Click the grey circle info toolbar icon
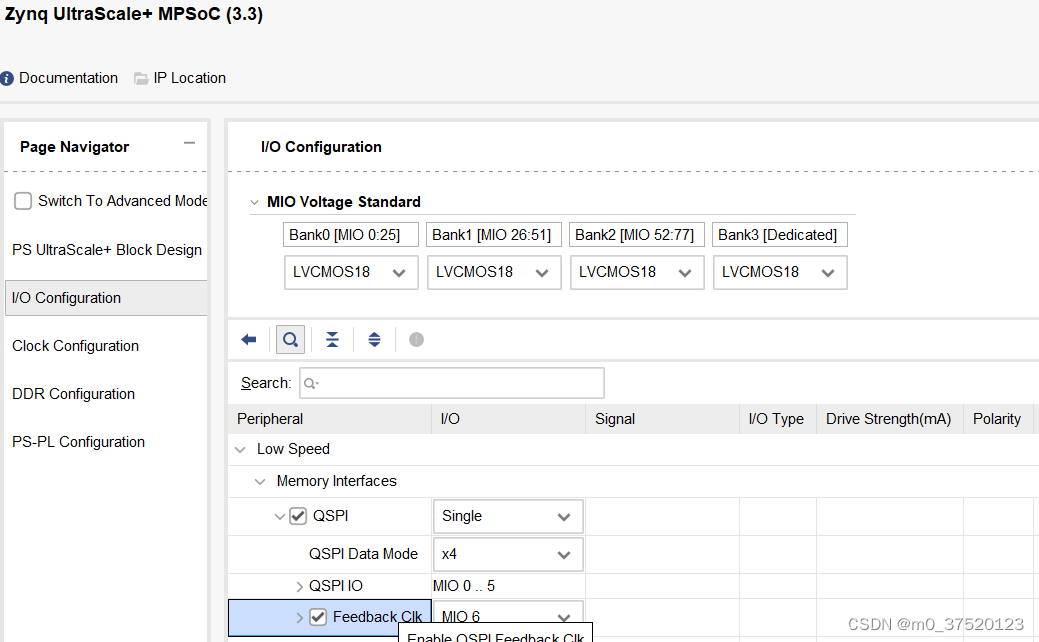 [x=416, y=340]
